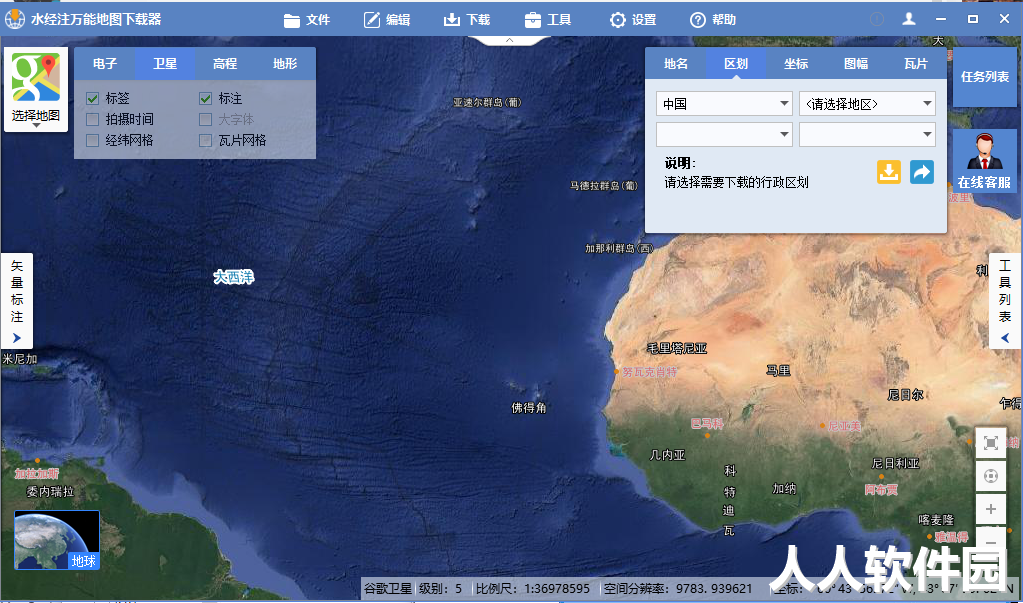Switch to the 图幅 search tab
This screenshot has height=603, width=1023.
[856, 63]
